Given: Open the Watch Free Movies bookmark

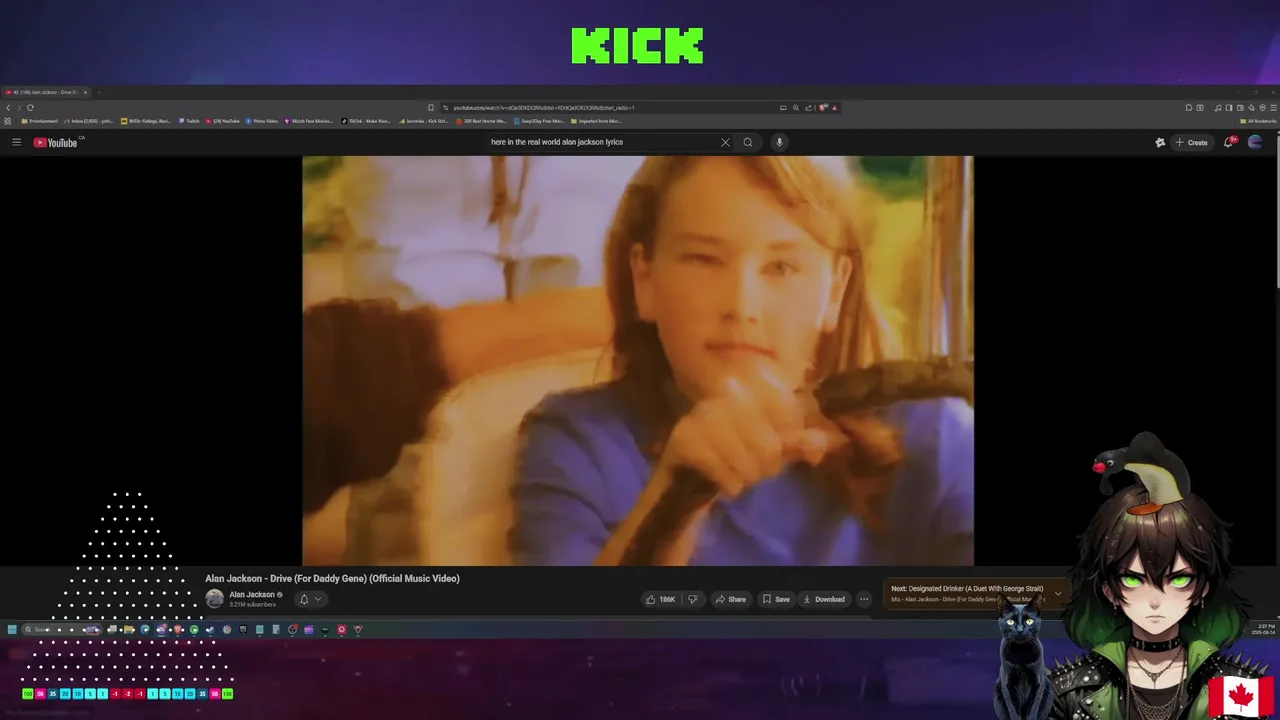Looking at the screenshot, I should (309, 121).
